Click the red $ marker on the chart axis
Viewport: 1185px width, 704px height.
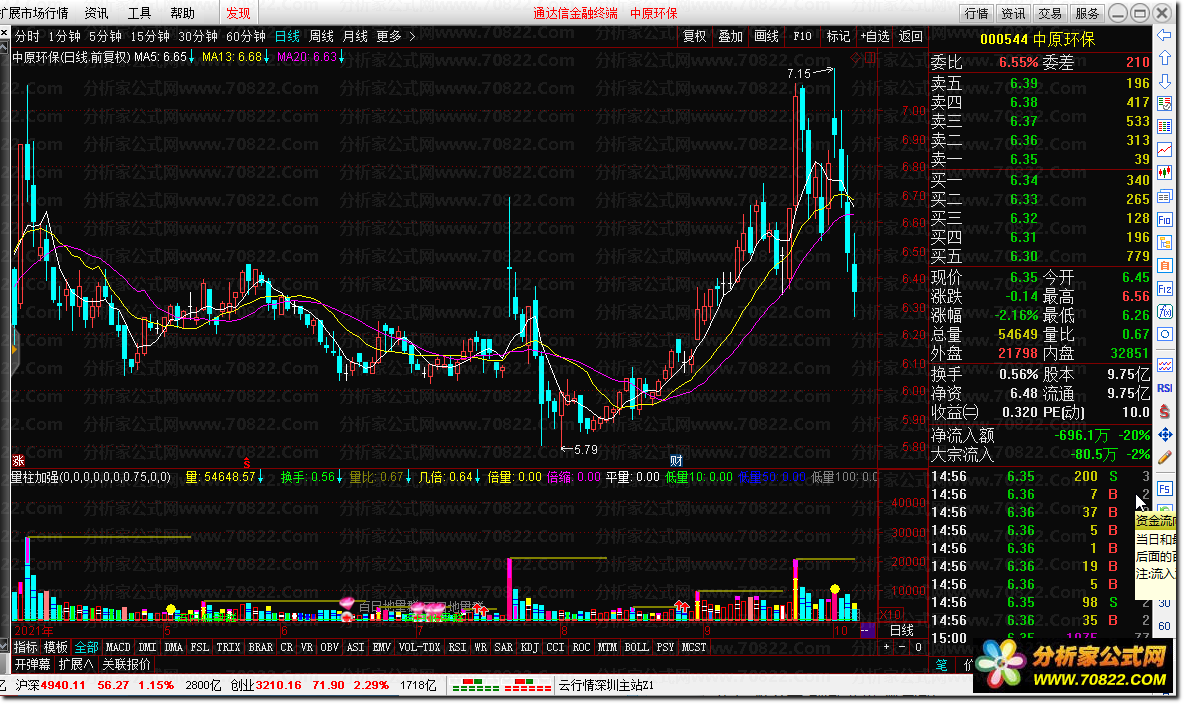pos(246,462)
